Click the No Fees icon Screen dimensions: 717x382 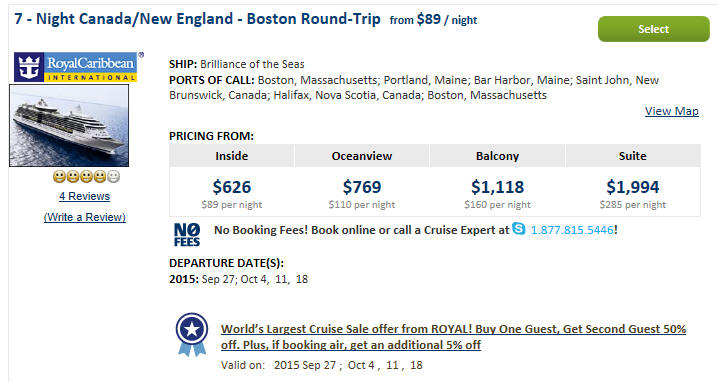tap(187, 235)
